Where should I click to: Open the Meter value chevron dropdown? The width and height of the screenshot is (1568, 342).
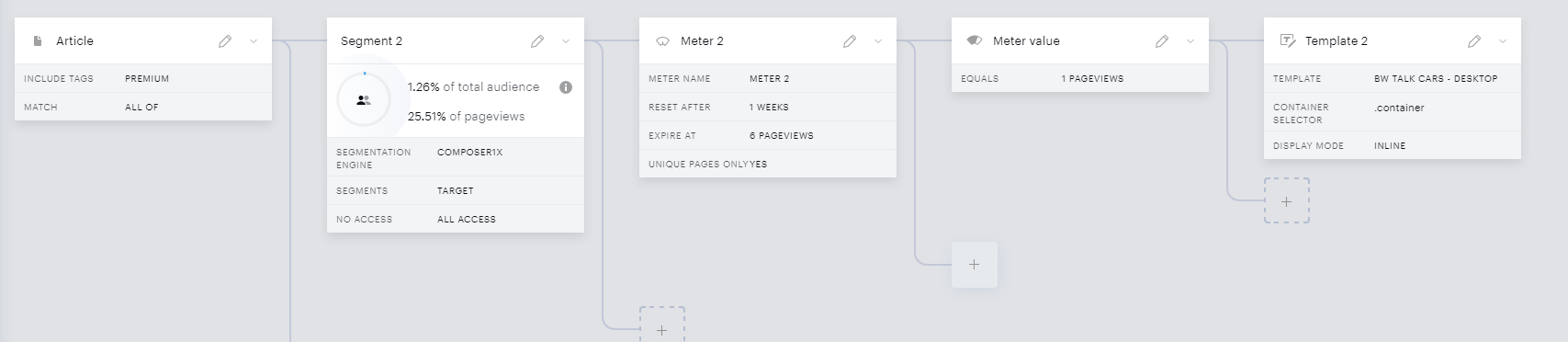[1190, 41]
